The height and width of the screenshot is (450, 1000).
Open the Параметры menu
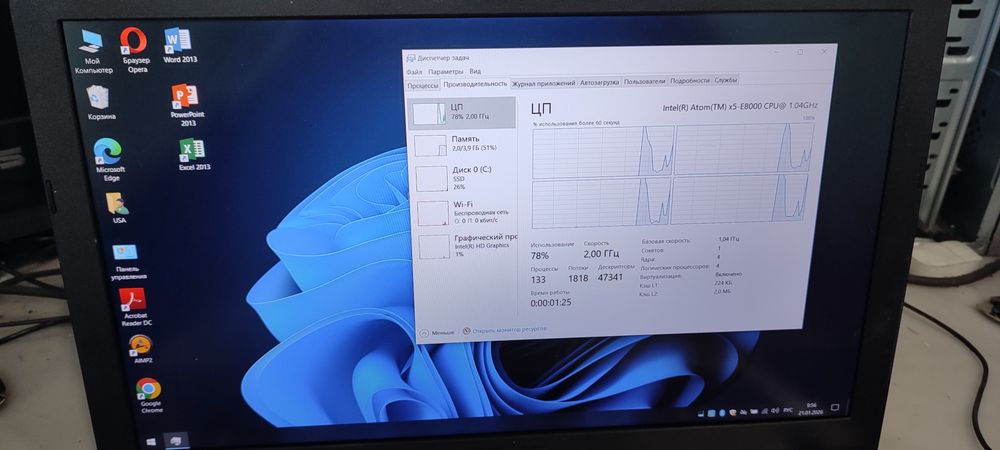(446, 72)
